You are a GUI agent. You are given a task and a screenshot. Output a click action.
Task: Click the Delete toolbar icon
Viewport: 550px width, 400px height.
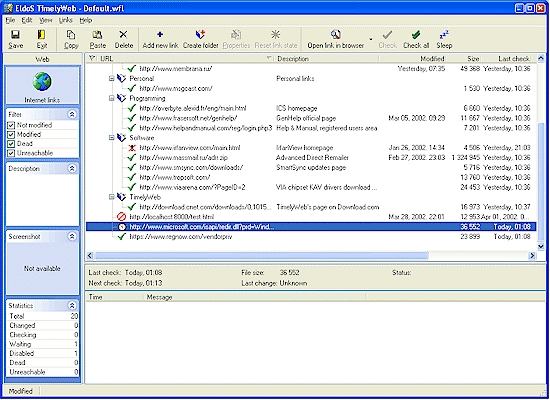tap(123, 34)
